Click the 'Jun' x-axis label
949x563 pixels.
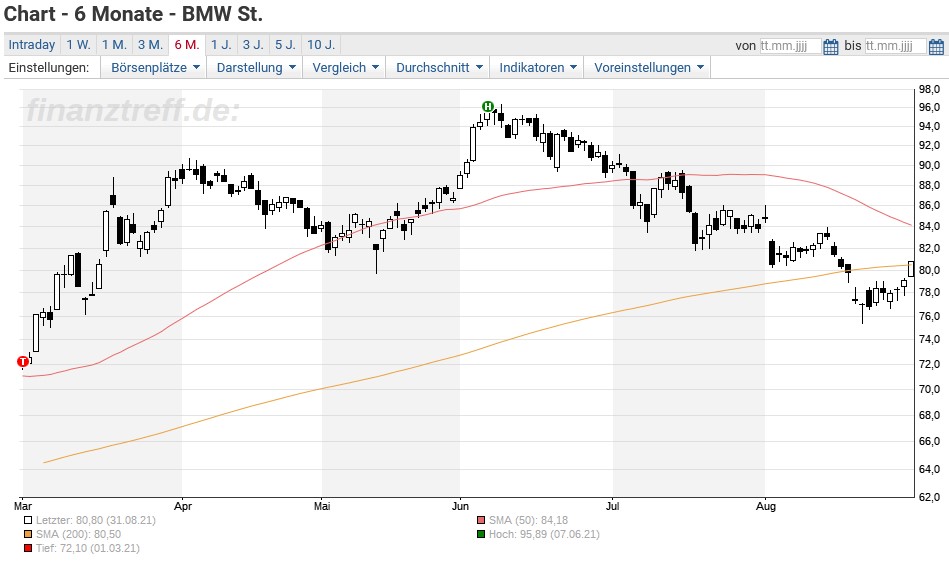460,505
